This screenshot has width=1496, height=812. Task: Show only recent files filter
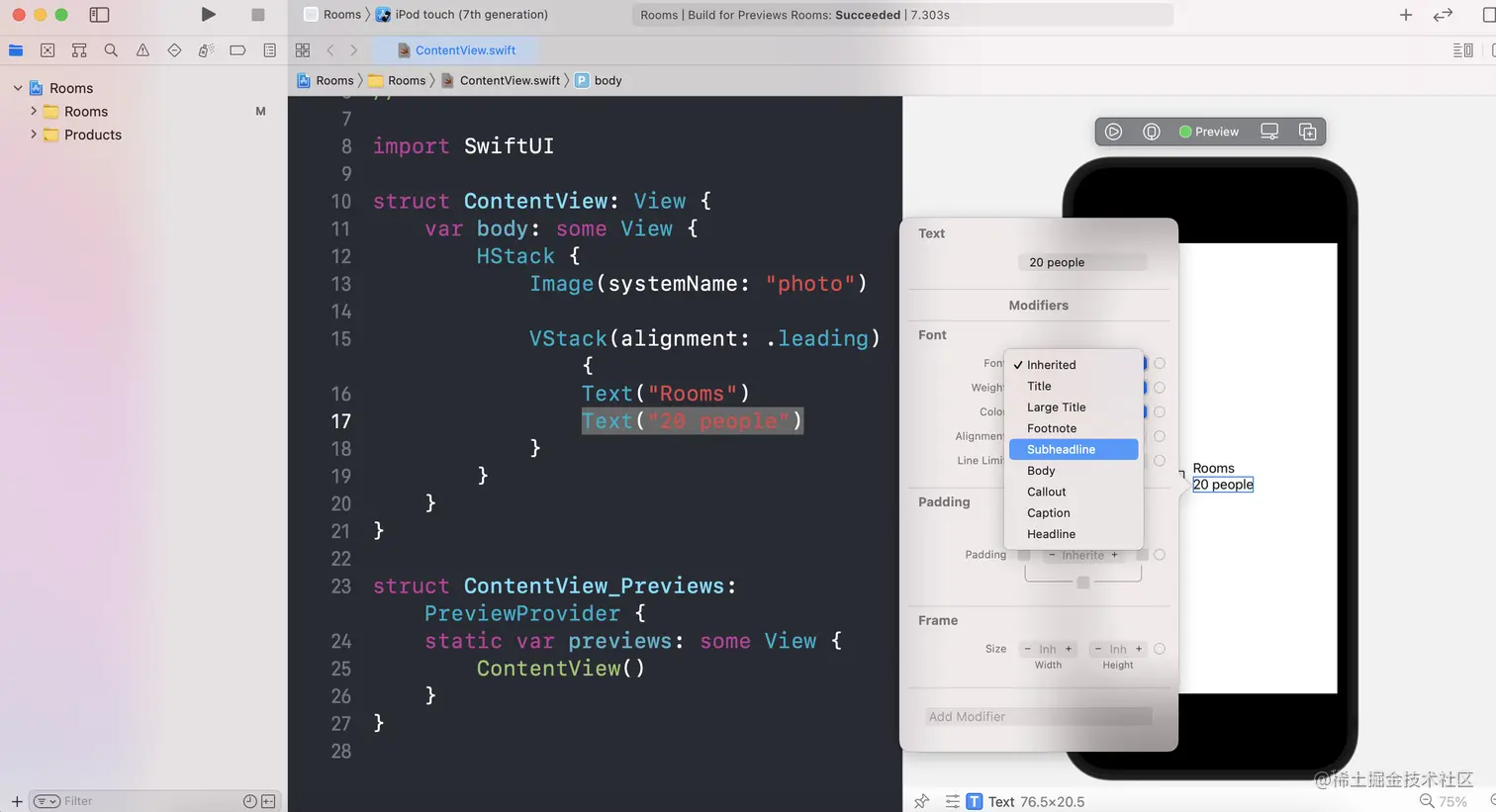249,801
